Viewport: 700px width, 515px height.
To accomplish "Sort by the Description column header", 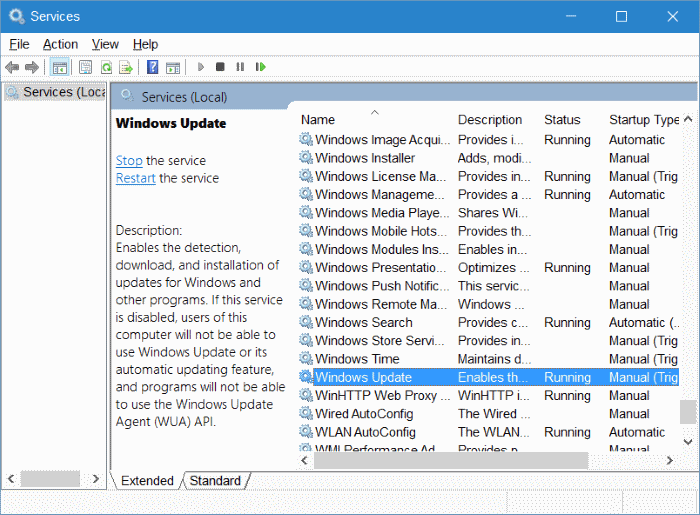I will [x=490, y=120].
